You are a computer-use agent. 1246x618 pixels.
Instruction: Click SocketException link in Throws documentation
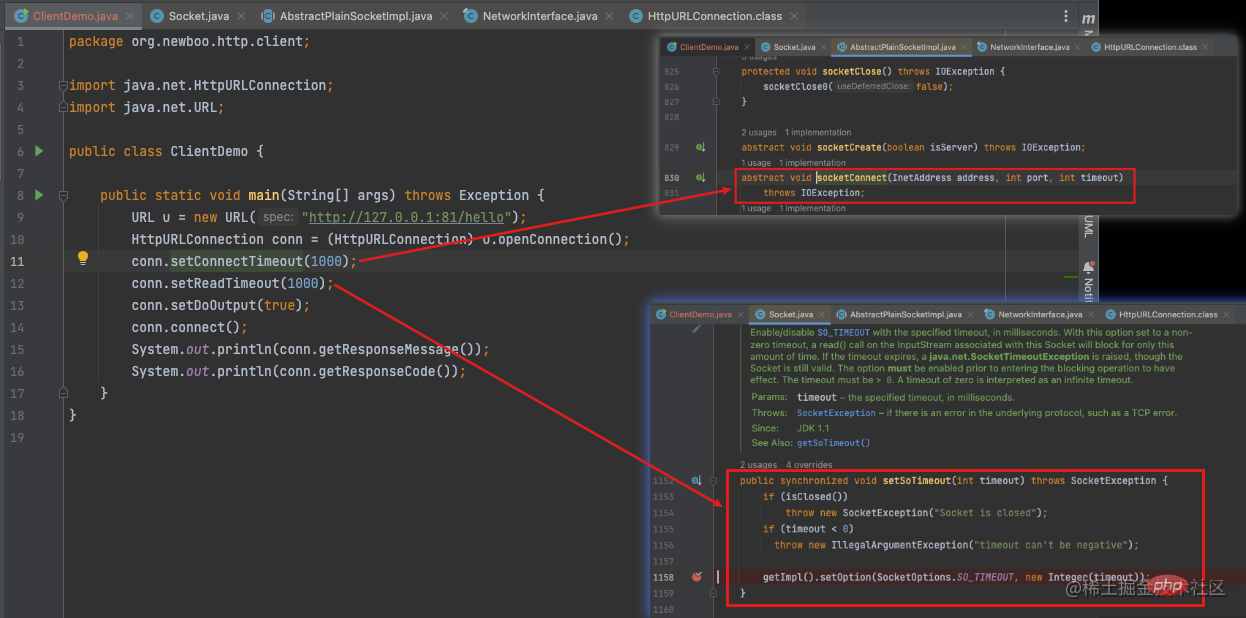[x=835, y=413]
